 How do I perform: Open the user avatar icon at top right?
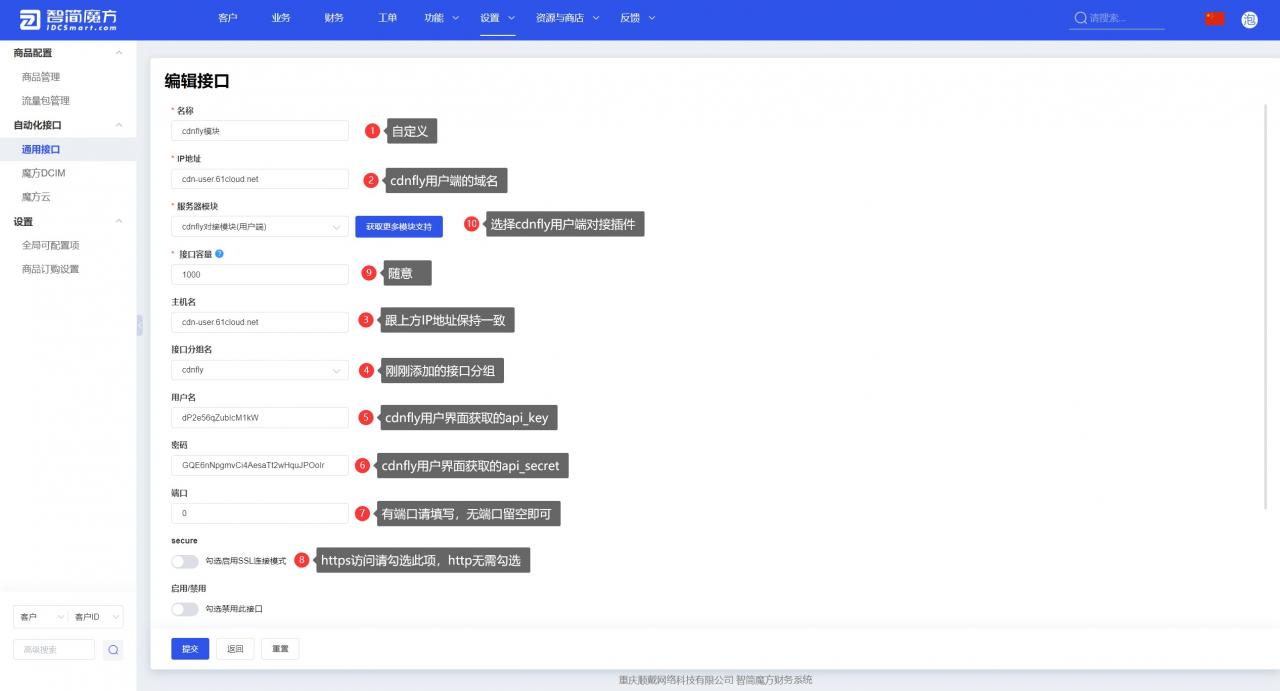point(1249,19)
